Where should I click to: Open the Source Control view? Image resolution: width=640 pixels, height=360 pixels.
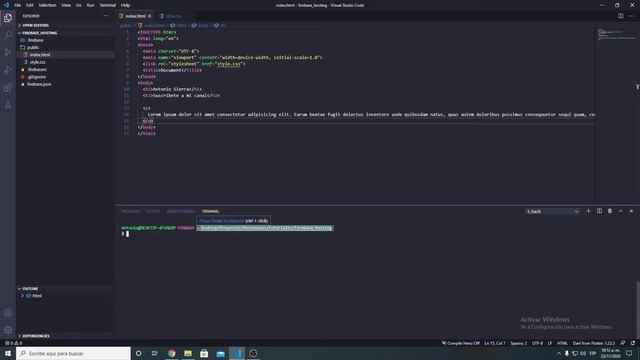click(x=8, y=52)
